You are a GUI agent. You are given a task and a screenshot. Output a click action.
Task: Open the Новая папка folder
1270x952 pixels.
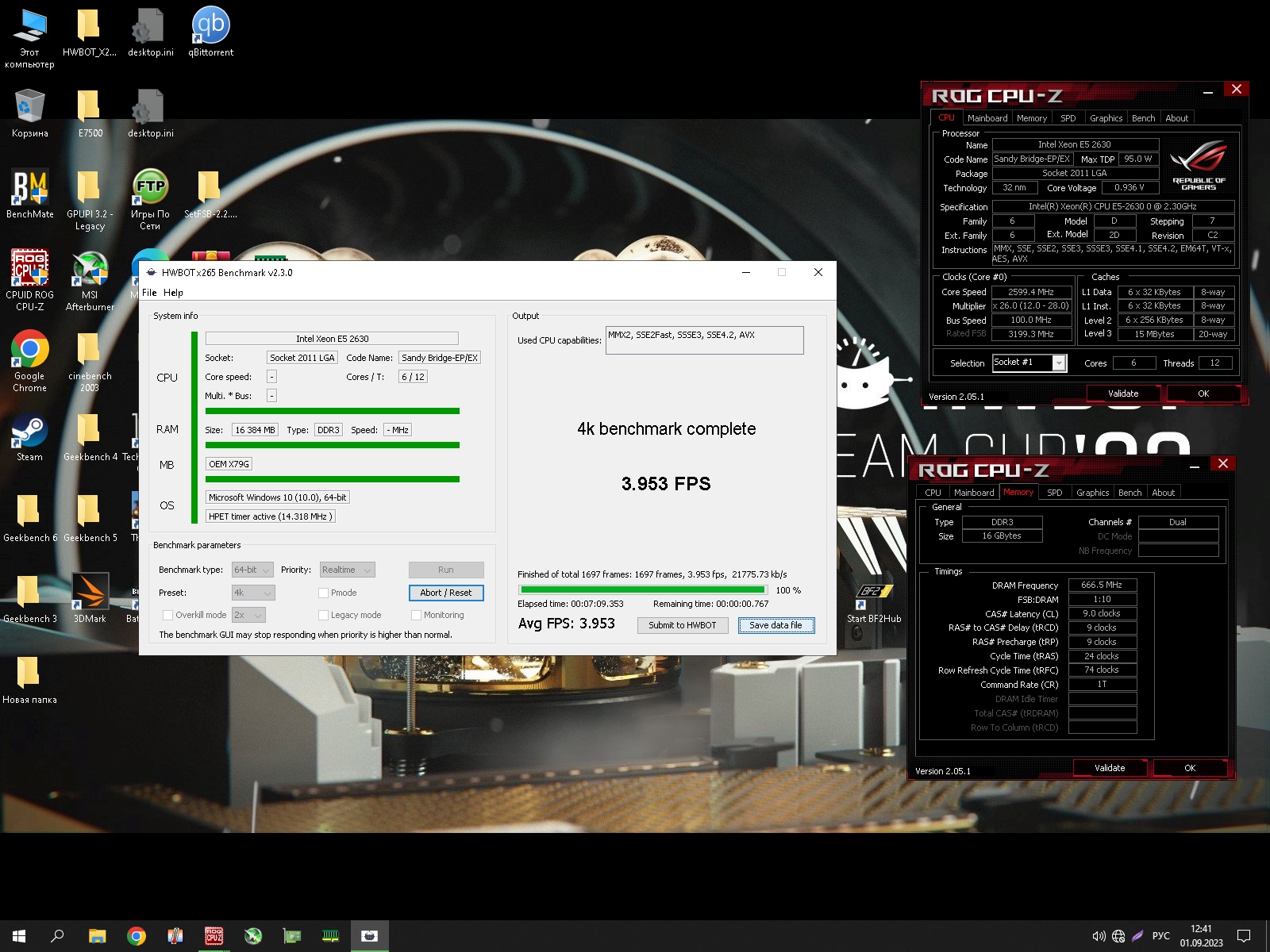tap(30, 680)
